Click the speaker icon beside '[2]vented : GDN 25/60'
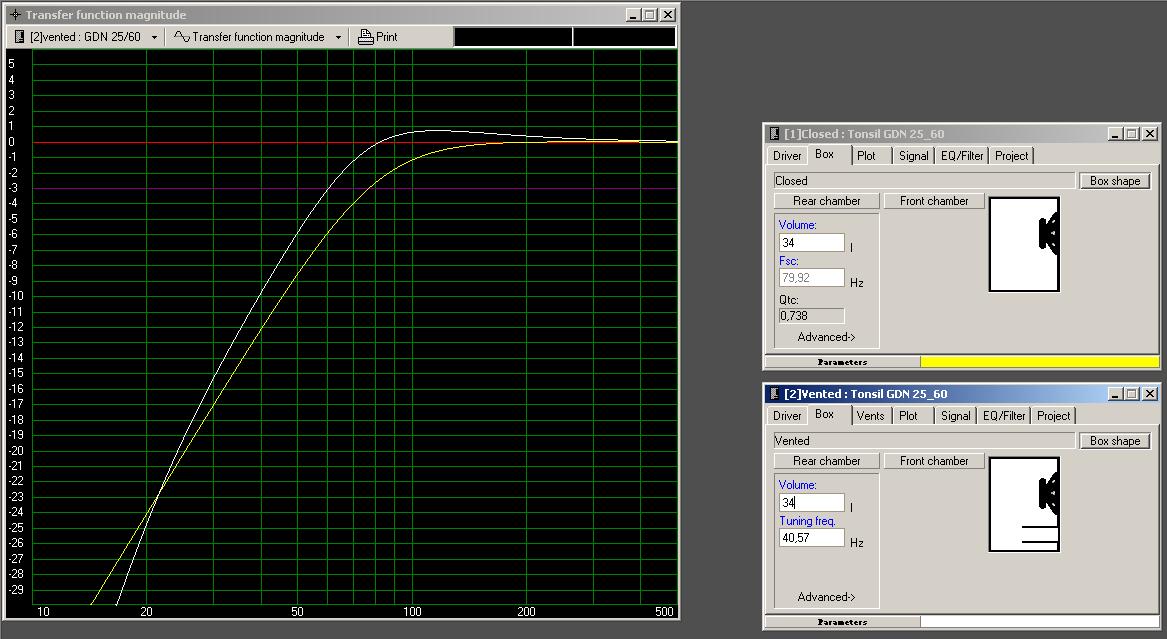 pos(19,37)
